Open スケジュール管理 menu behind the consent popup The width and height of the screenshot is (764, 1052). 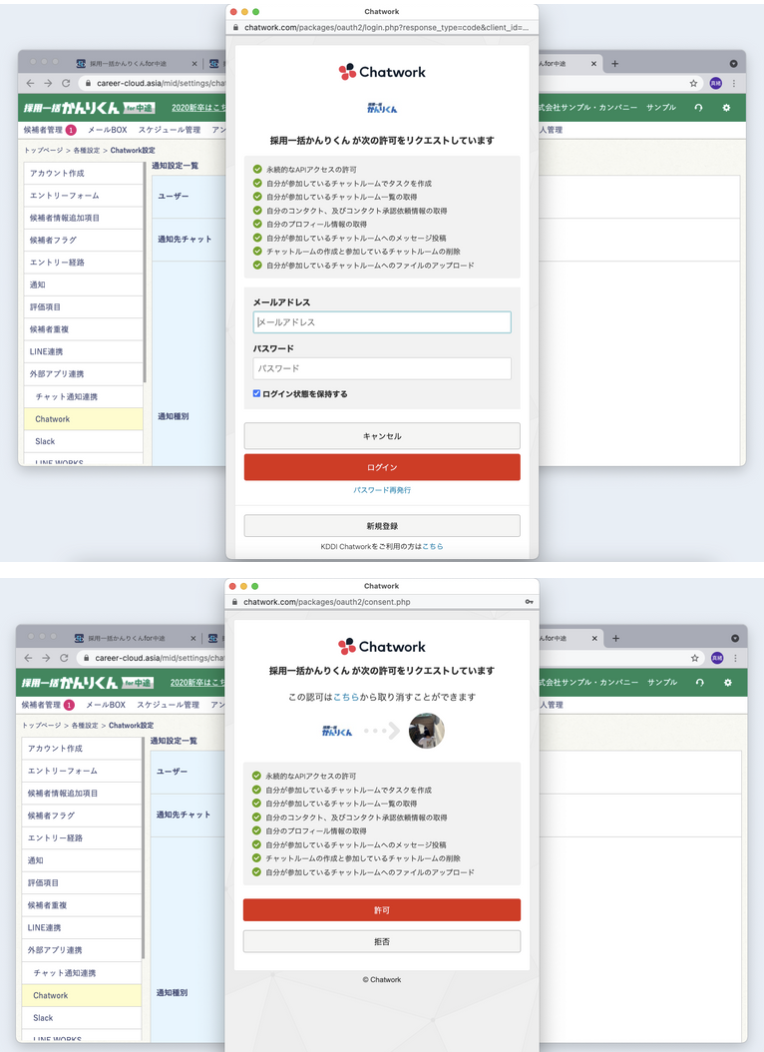tap(168, 704)
